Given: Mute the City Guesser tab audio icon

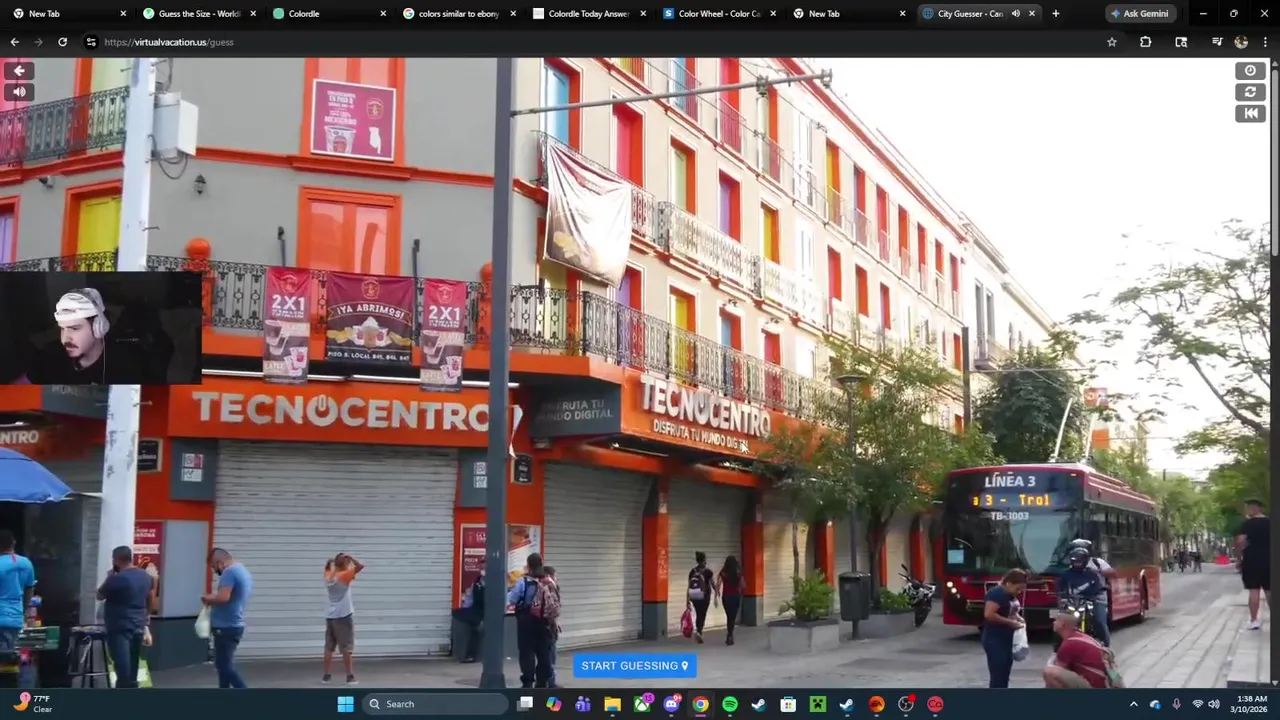Looking at the screenshot, I should (1015, 14).
